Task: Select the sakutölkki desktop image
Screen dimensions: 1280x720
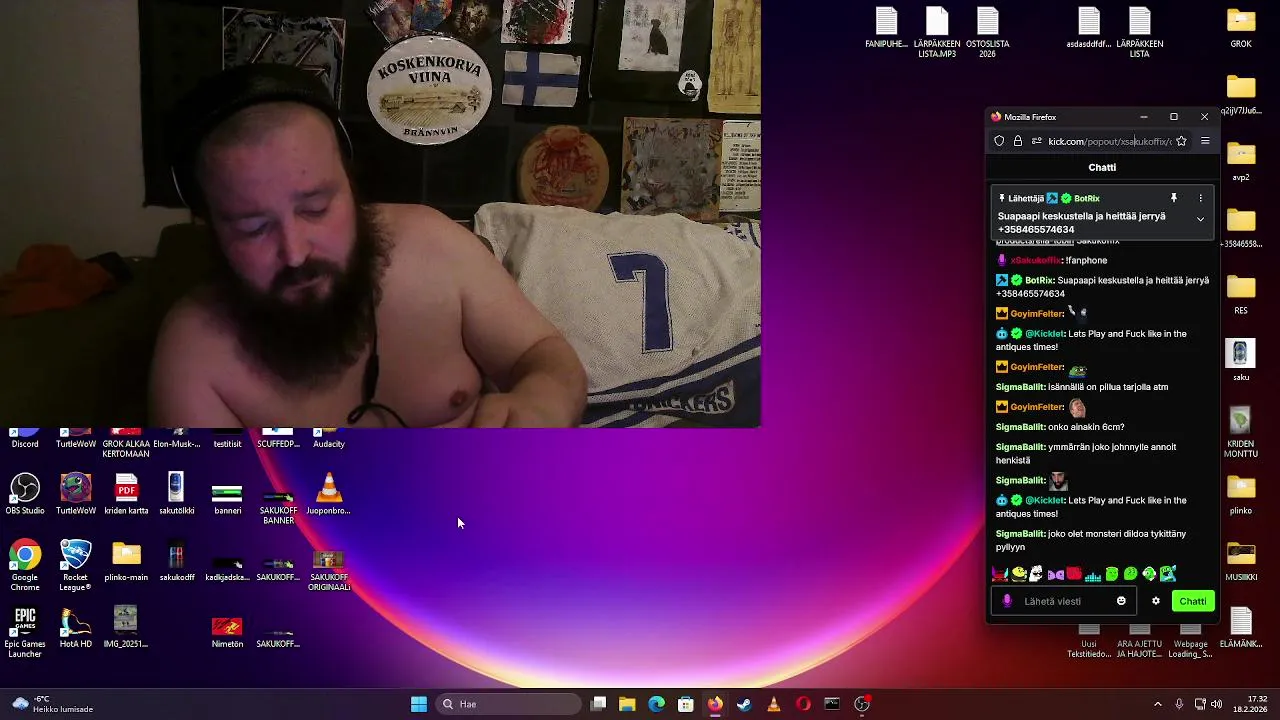Action: (x=176, y=494)
